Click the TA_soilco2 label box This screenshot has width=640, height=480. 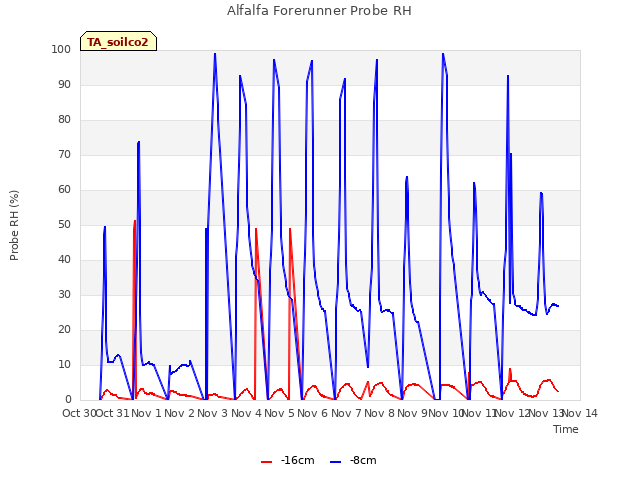coord(118,41)
